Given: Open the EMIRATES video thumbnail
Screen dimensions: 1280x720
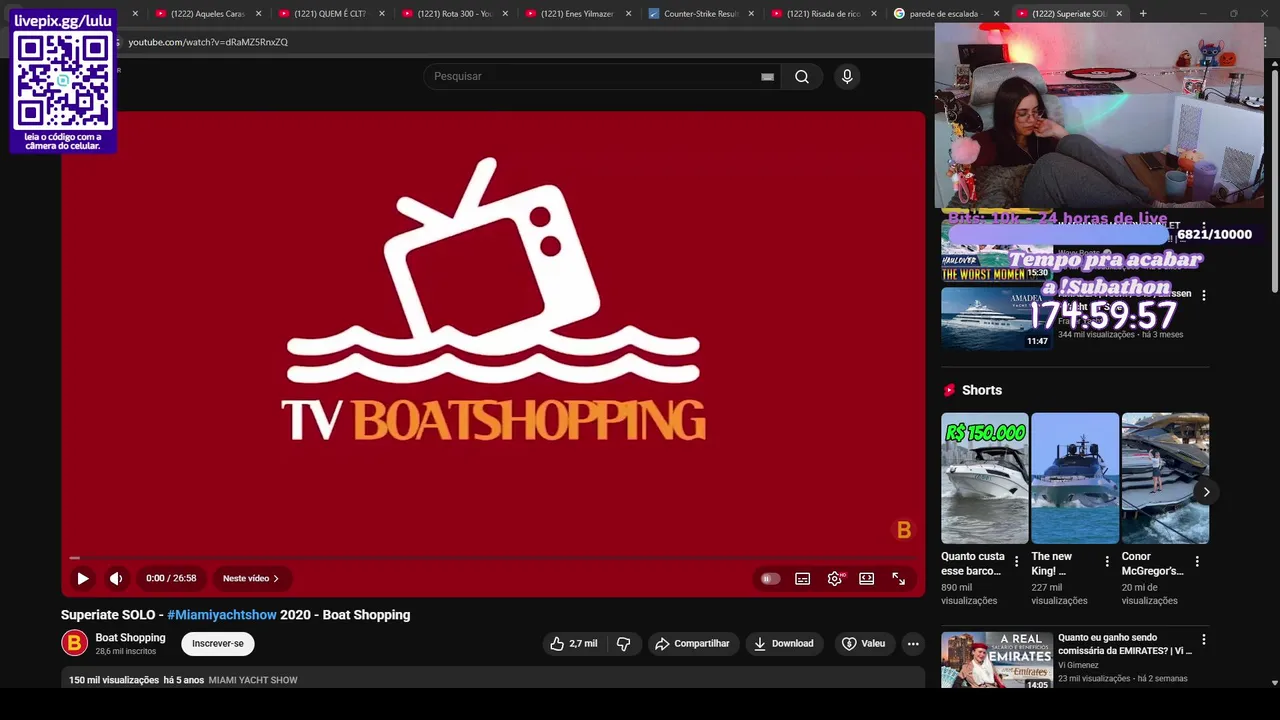Looking at the screenshot, I should (997, 660).
